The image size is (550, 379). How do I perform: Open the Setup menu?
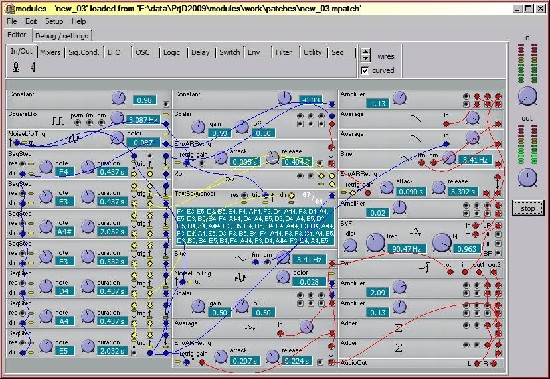tap(54, 21)
